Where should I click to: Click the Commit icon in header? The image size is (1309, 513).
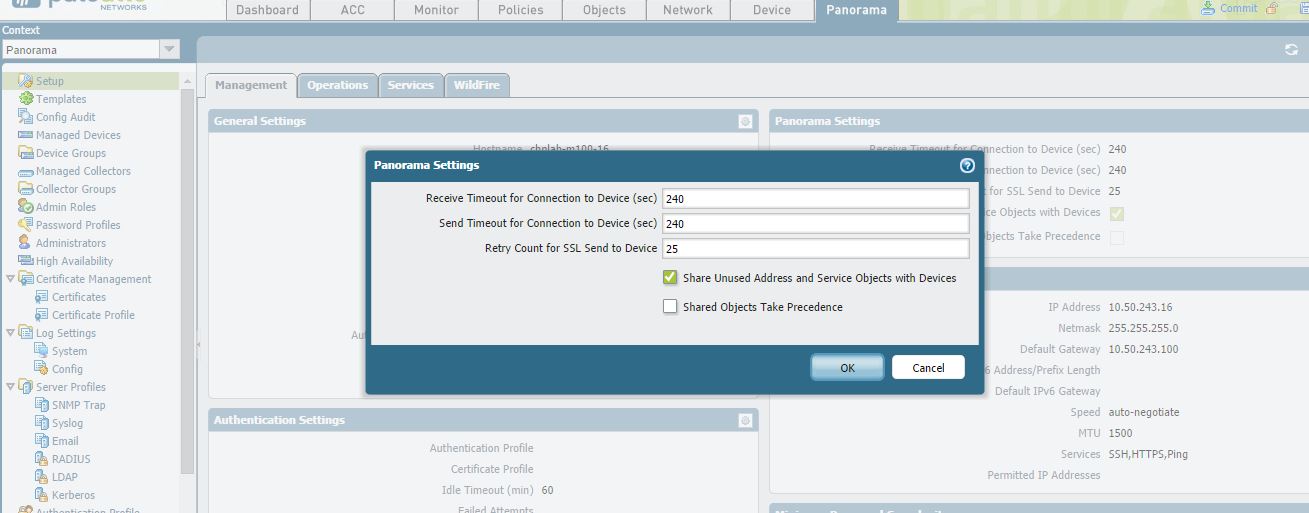pyautogui.click(x=1210, y=8)
